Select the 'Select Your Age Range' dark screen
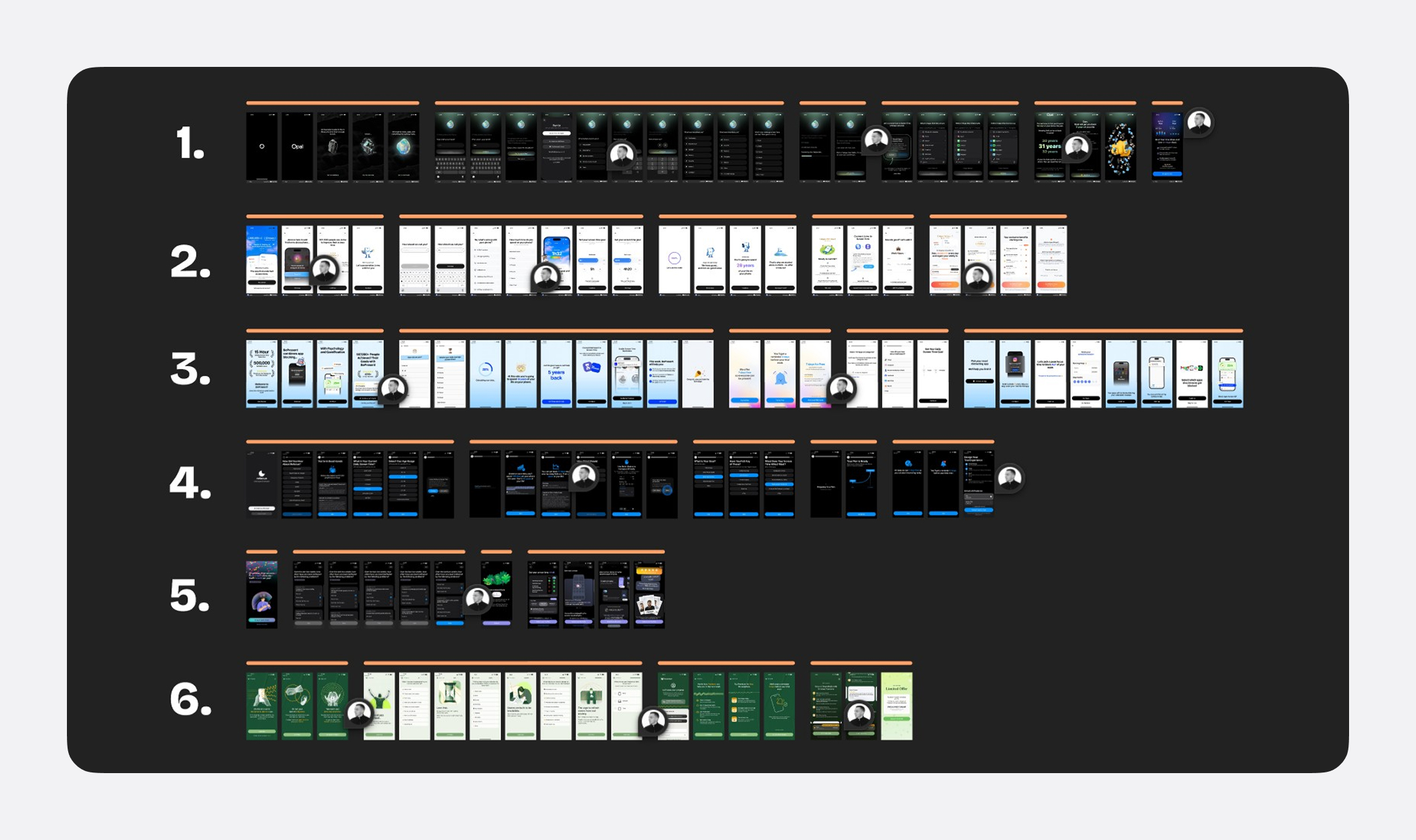The image size is (1416, 840). coord(403,484)
